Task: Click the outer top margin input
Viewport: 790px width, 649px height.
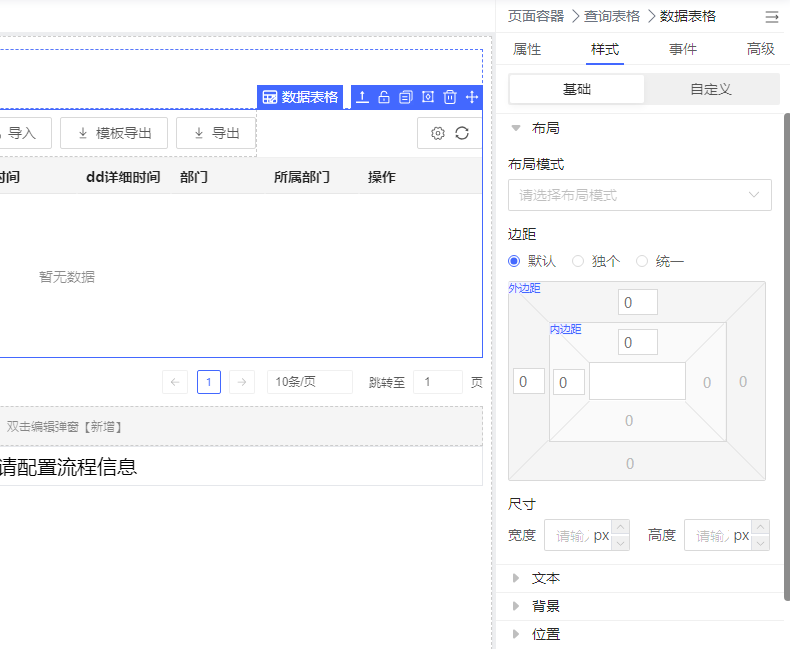Action: click(x=638, y=302)
